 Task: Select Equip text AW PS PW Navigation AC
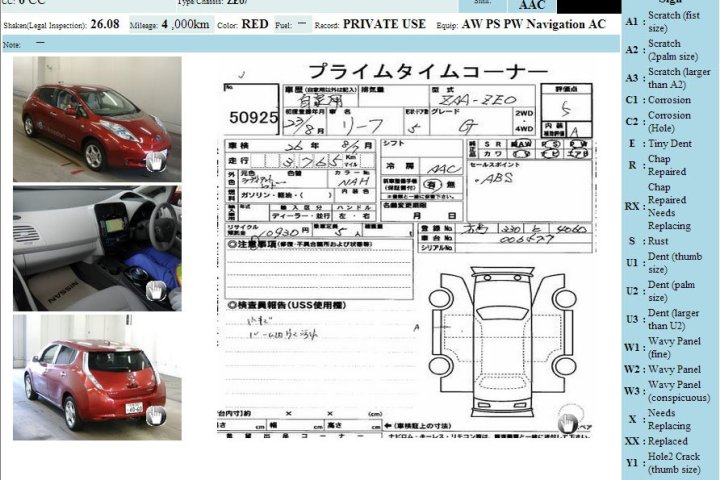tap(534, 24)
